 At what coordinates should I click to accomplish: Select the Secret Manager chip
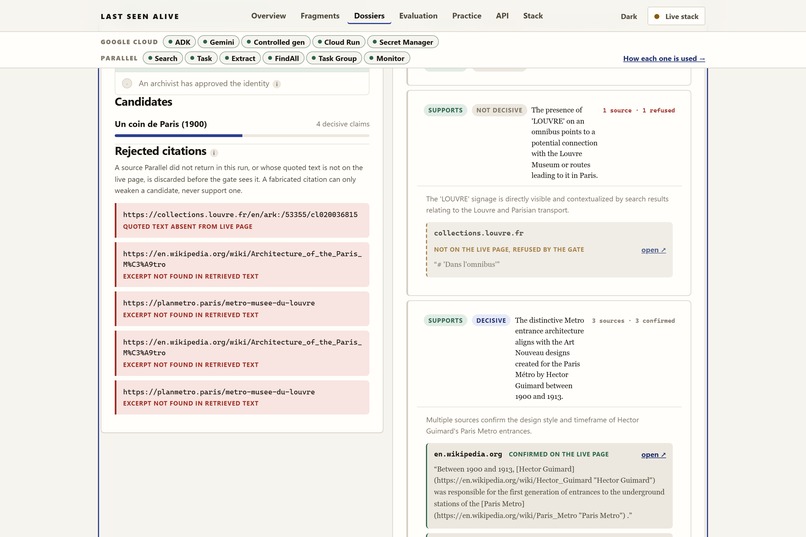[x=403, y=42]
